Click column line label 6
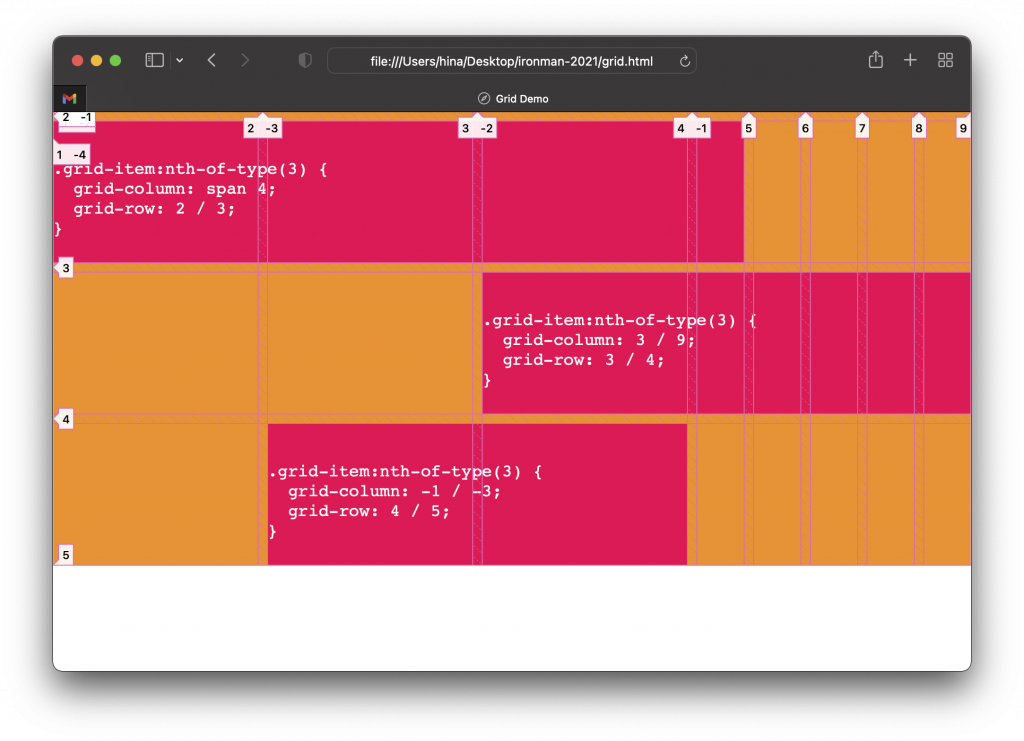1024x741 pixels. click(805, 128)
